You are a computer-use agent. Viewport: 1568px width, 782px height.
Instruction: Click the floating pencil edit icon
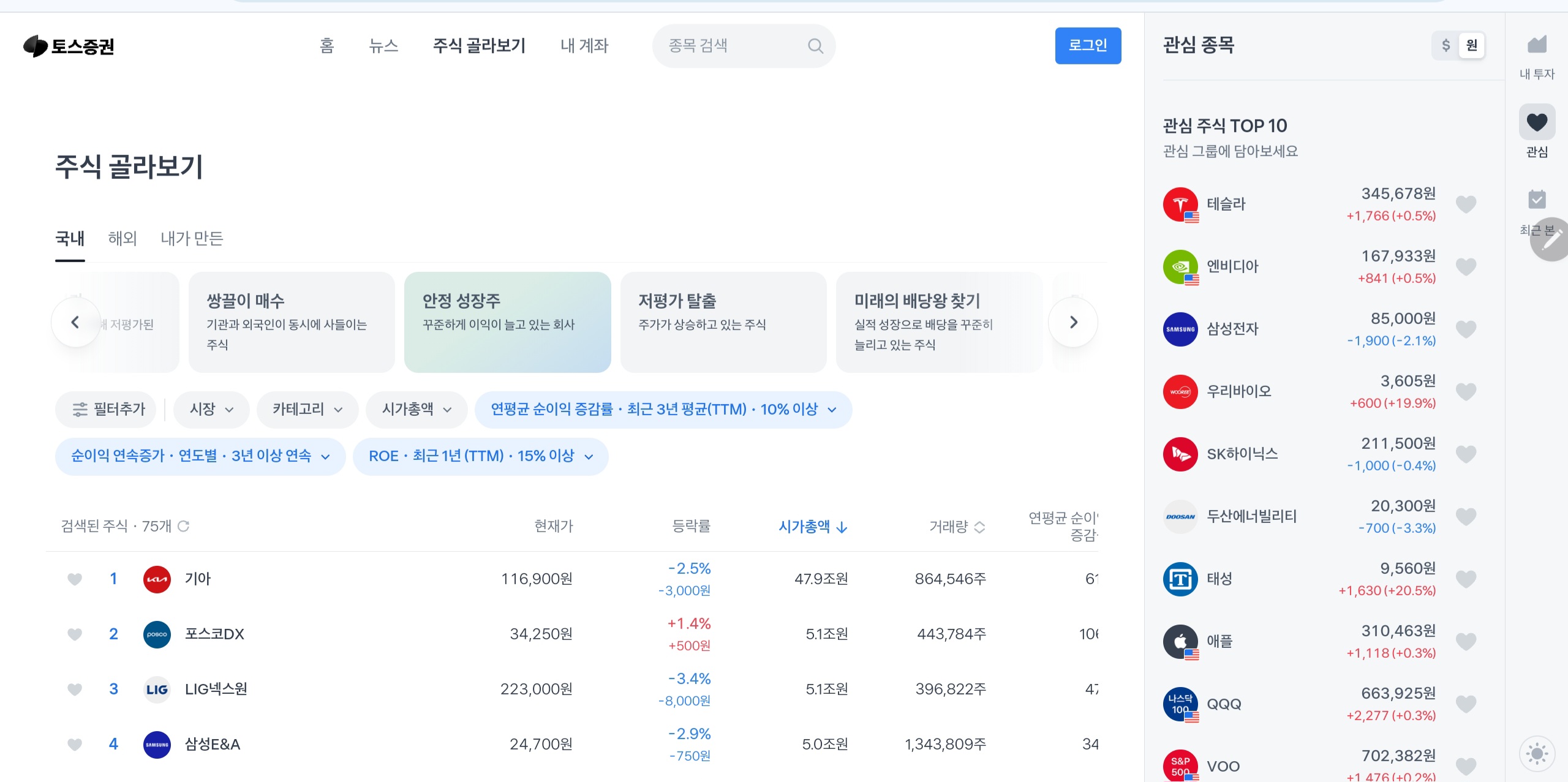click(x=1551, y=239)
